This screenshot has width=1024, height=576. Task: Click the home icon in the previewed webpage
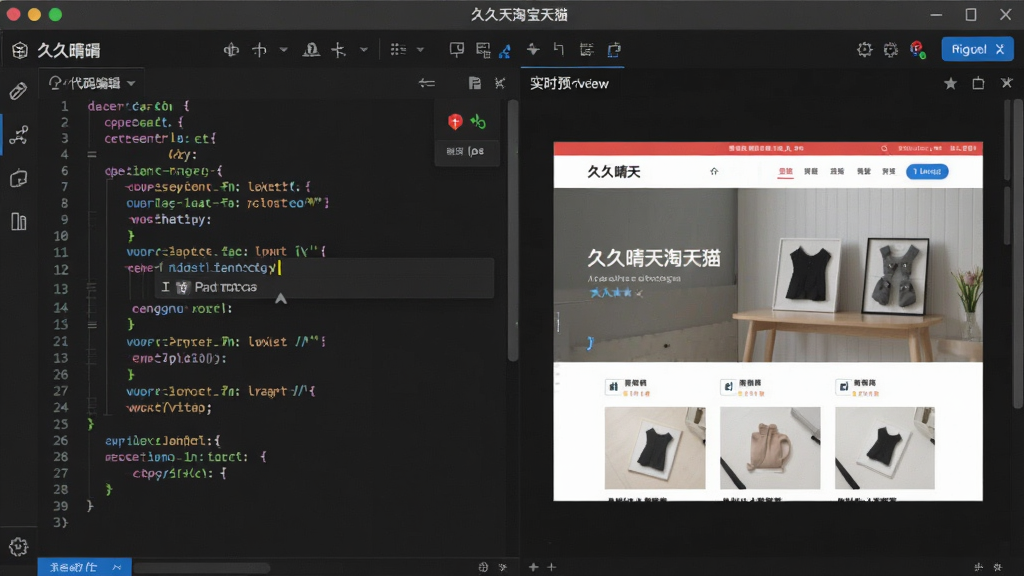(714, 171)
